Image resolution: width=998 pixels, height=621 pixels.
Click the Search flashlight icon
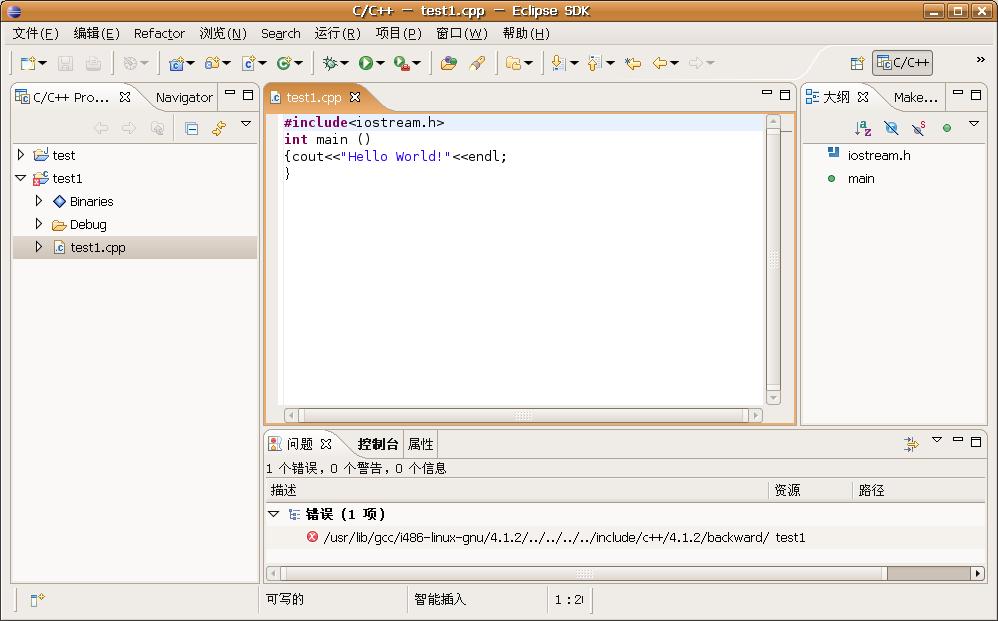477,63
